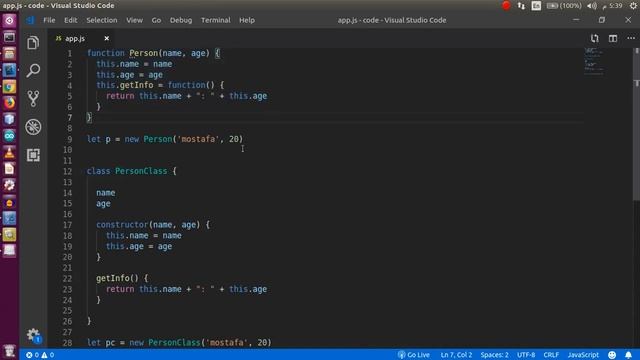Place cursor on 'class PersonClass {' line
The width and height of the screenshot is (640, 360).
tap(131, 171)
